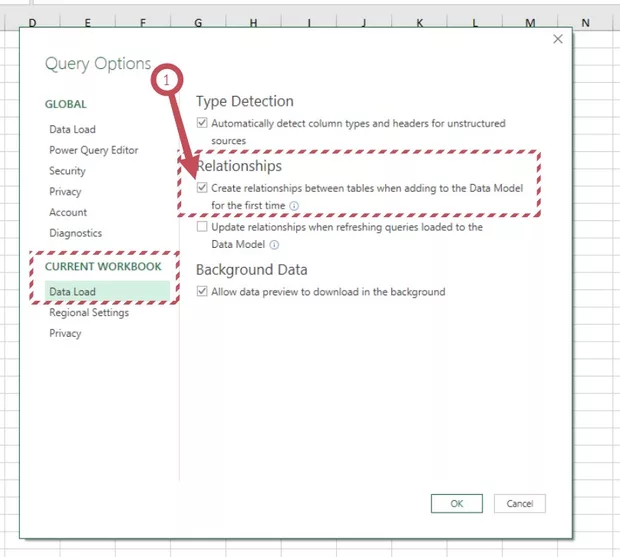Open Diagnostics settings
This screenshot has height=557, width=620.
pyautogui.click(x=76, y=233)
